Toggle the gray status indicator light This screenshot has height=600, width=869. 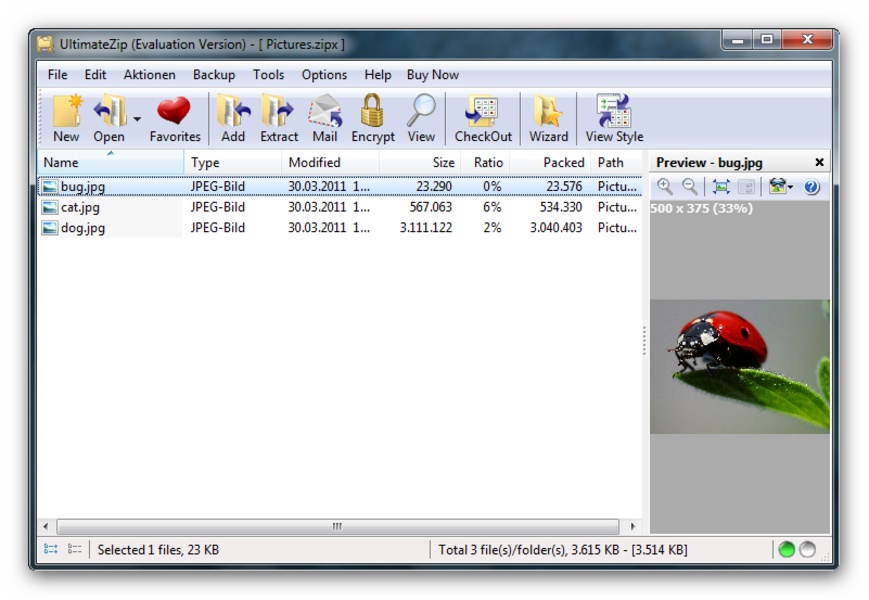click(807, 550)
